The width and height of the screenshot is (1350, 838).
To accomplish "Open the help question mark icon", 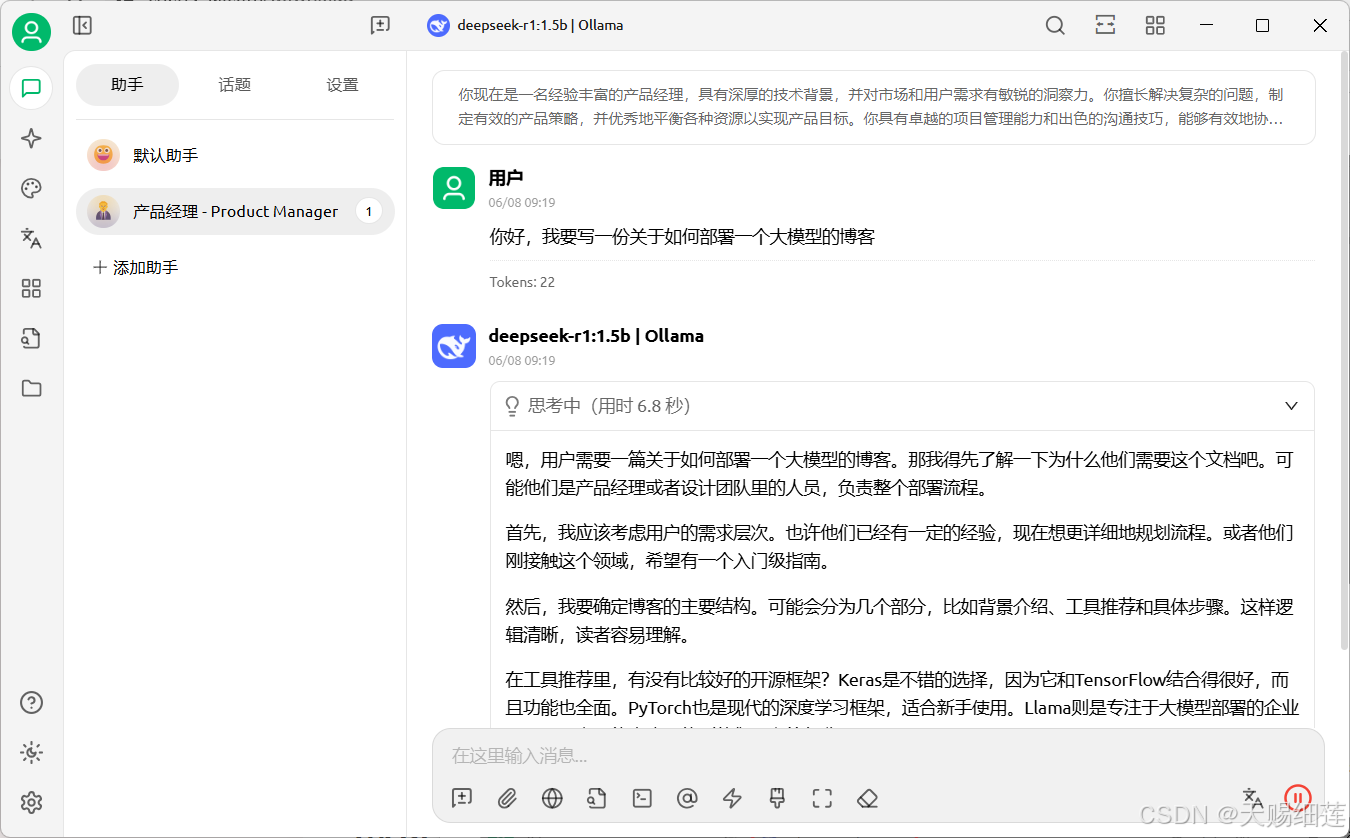I will (x=31, y=702).
